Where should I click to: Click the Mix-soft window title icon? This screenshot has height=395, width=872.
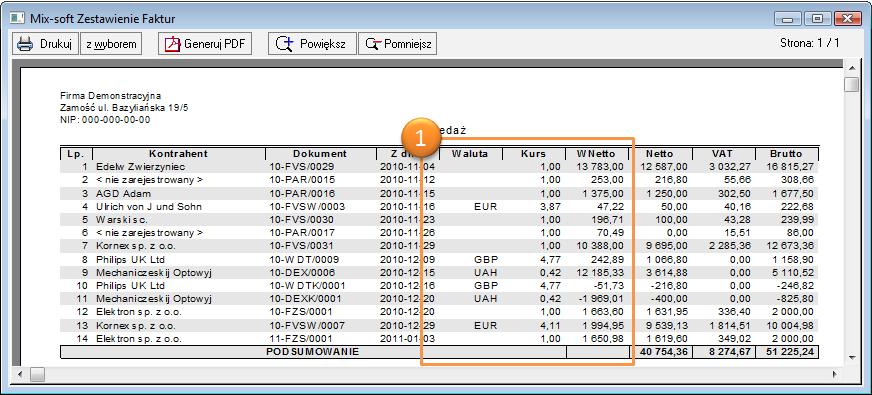tap(18, 18)
